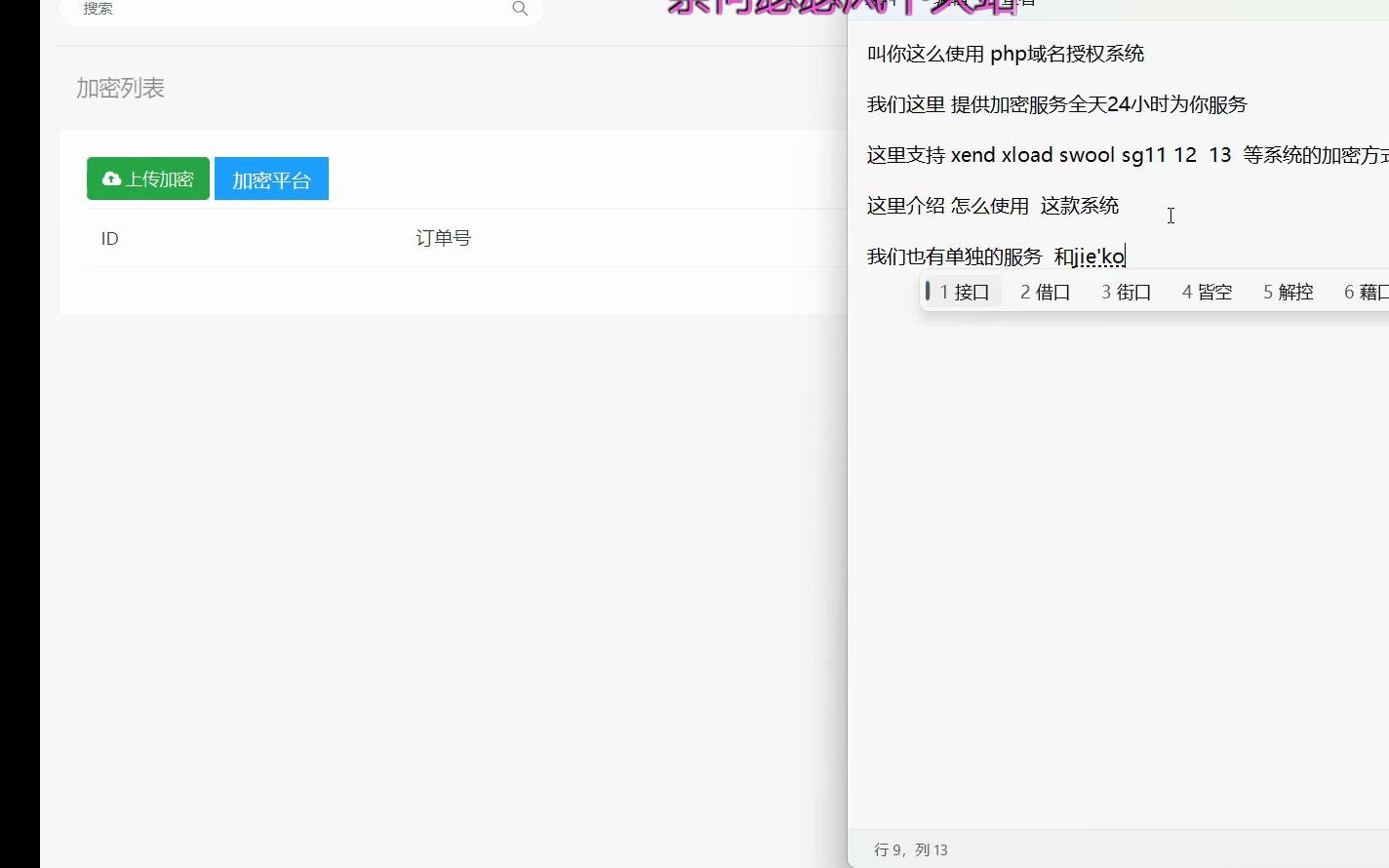The height and width of the screenshot is (868, 1389).
Task: Click the magnifier search icon in 搜索 field
Action: pyautogui.click(x=519, y=8)
